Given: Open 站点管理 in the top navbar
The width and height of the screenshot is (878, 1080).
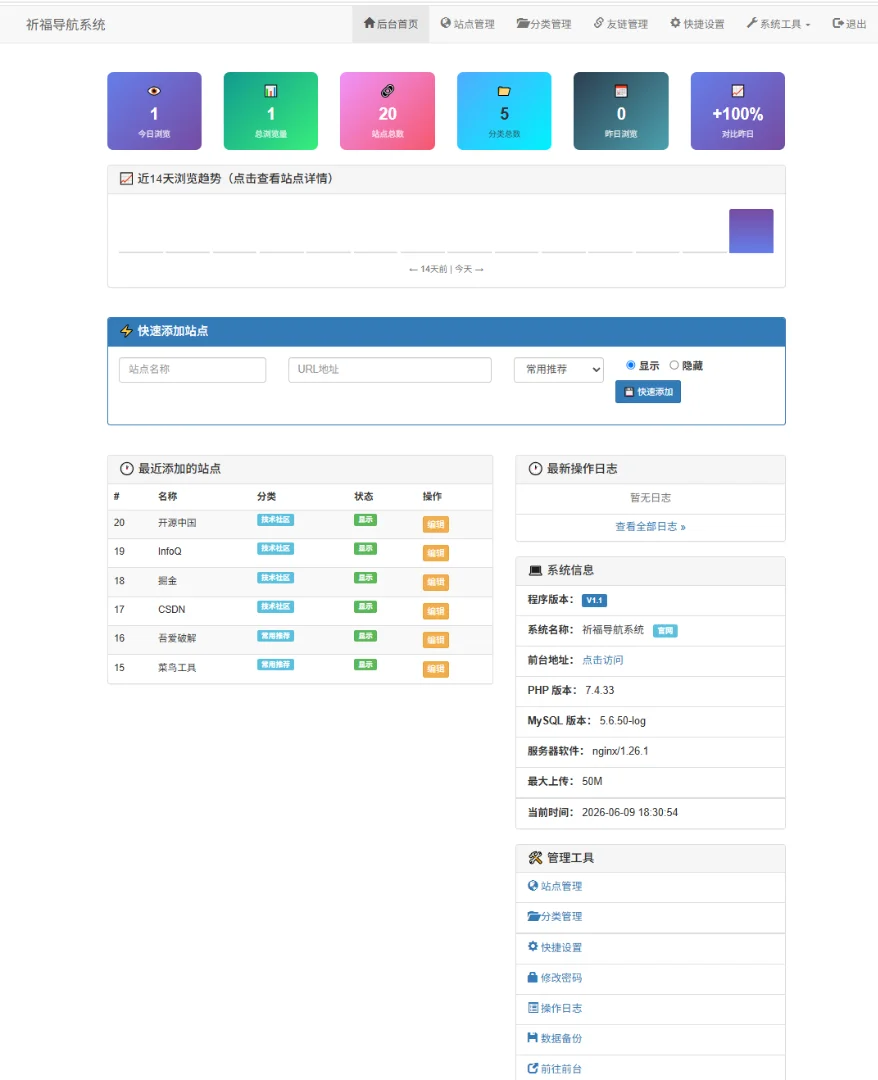Looking at the screenshot, I should pyautogui.click(x=468, y=24).
